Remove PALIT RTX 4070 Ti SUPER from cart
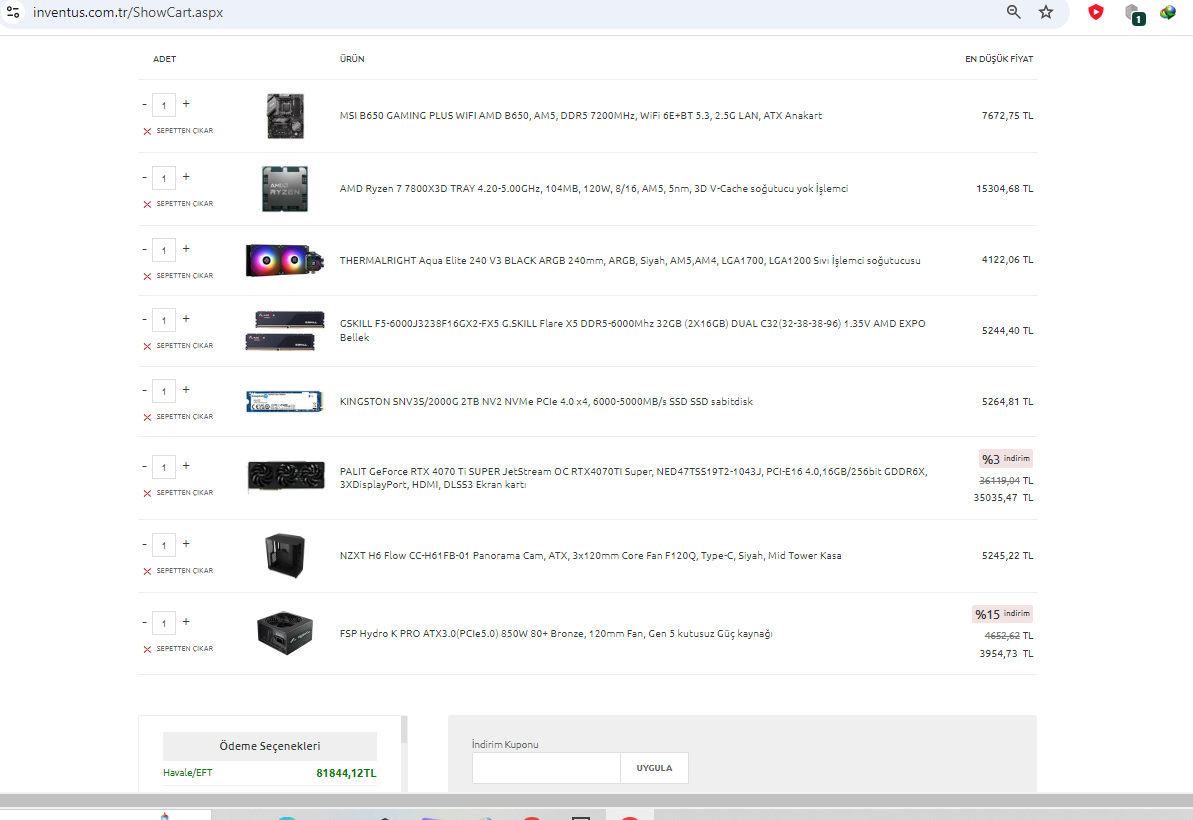1193x820 pixels. click(178, 493)
